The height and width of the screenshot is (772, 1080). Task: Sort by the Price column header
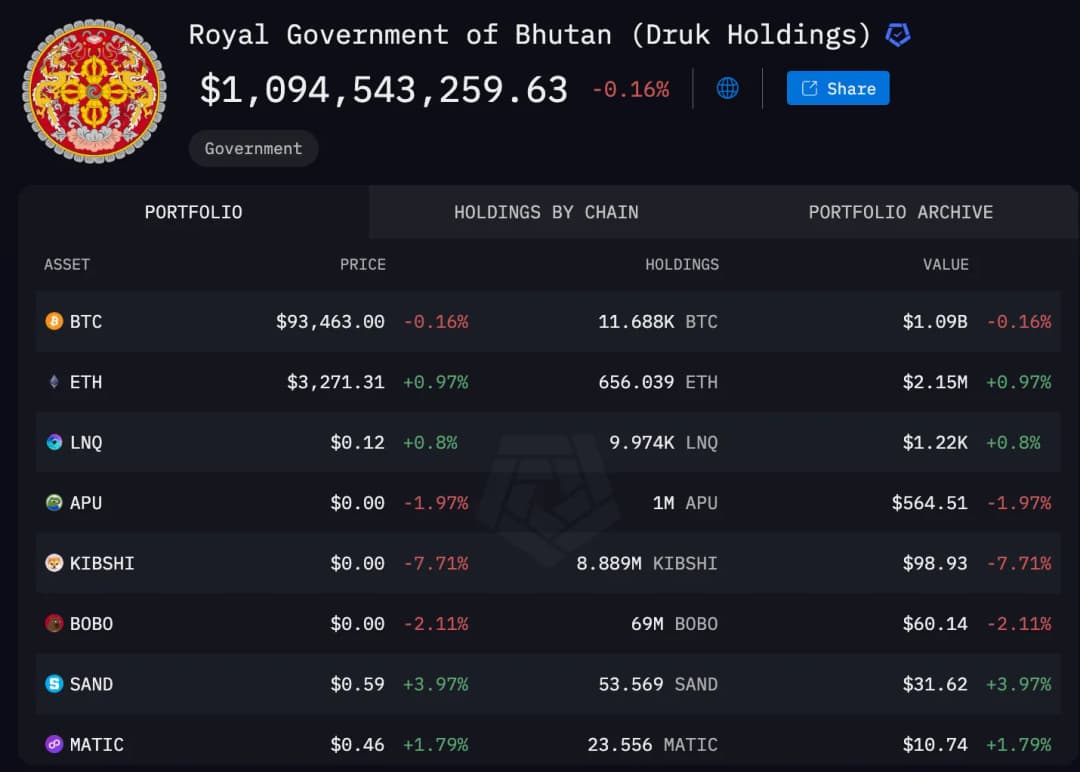(x=362, y=264)
